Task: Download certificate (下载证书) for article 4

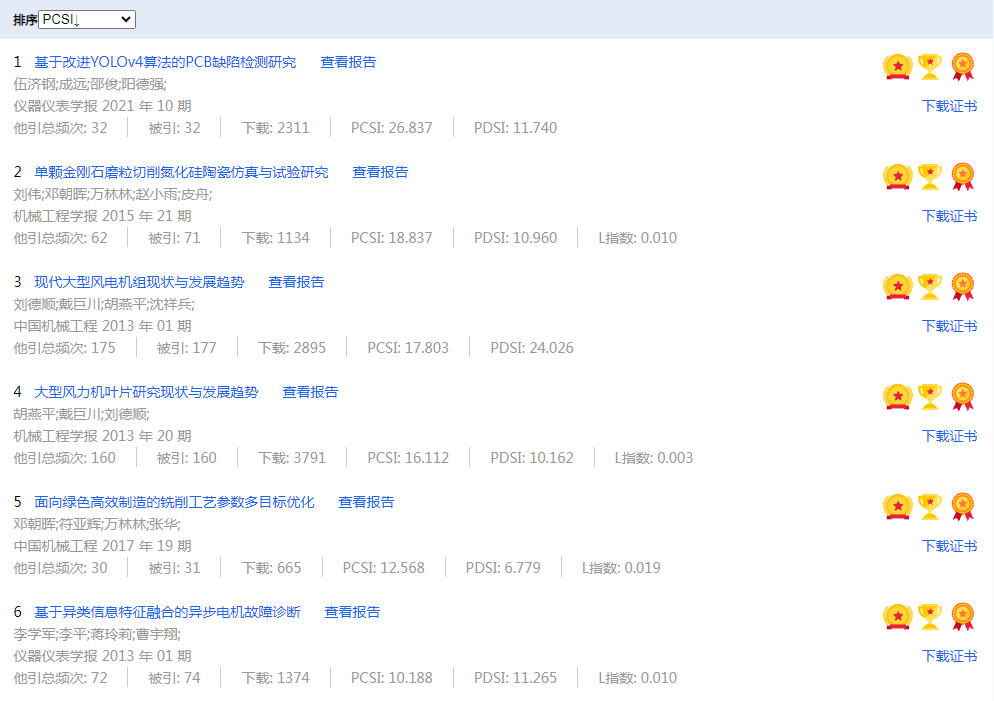Action: coord(949,436)
